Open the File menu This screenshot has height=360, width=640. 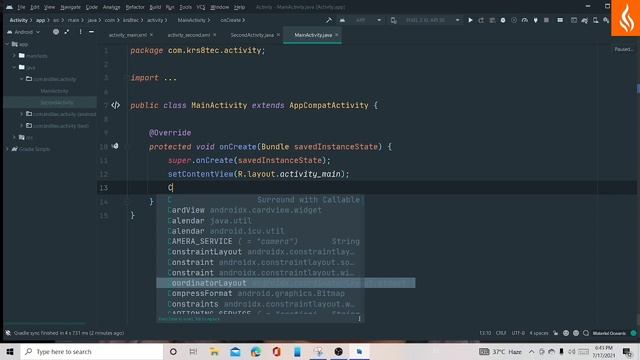(x=21, y=7)
